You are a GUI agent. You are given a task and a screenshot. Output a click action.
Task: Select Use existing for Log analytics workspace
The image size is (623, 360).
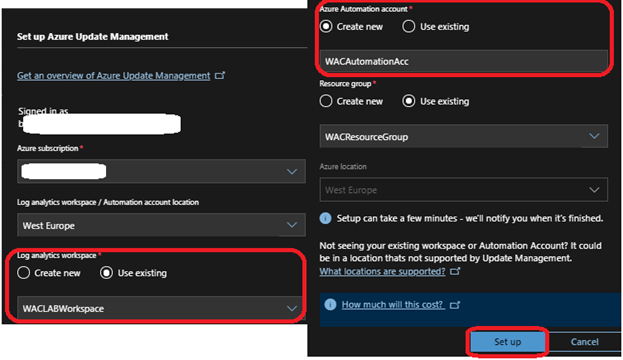(106, 273)
